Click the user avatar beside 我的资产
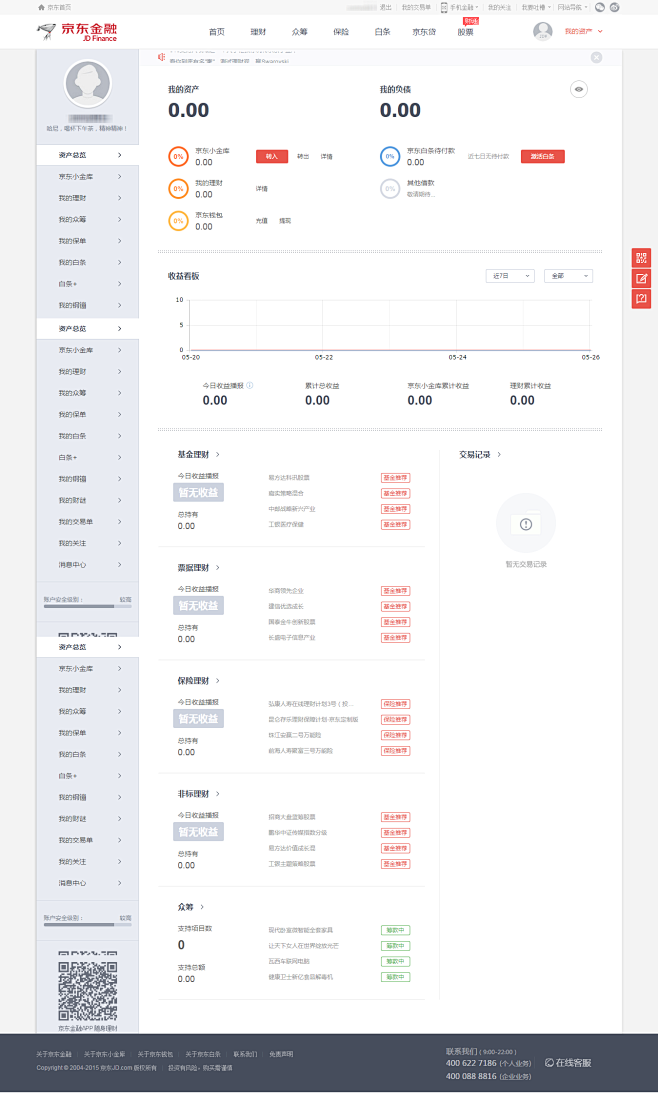Image resolution: width=658 pixels, height=1100 pixels. coord(542,31)
